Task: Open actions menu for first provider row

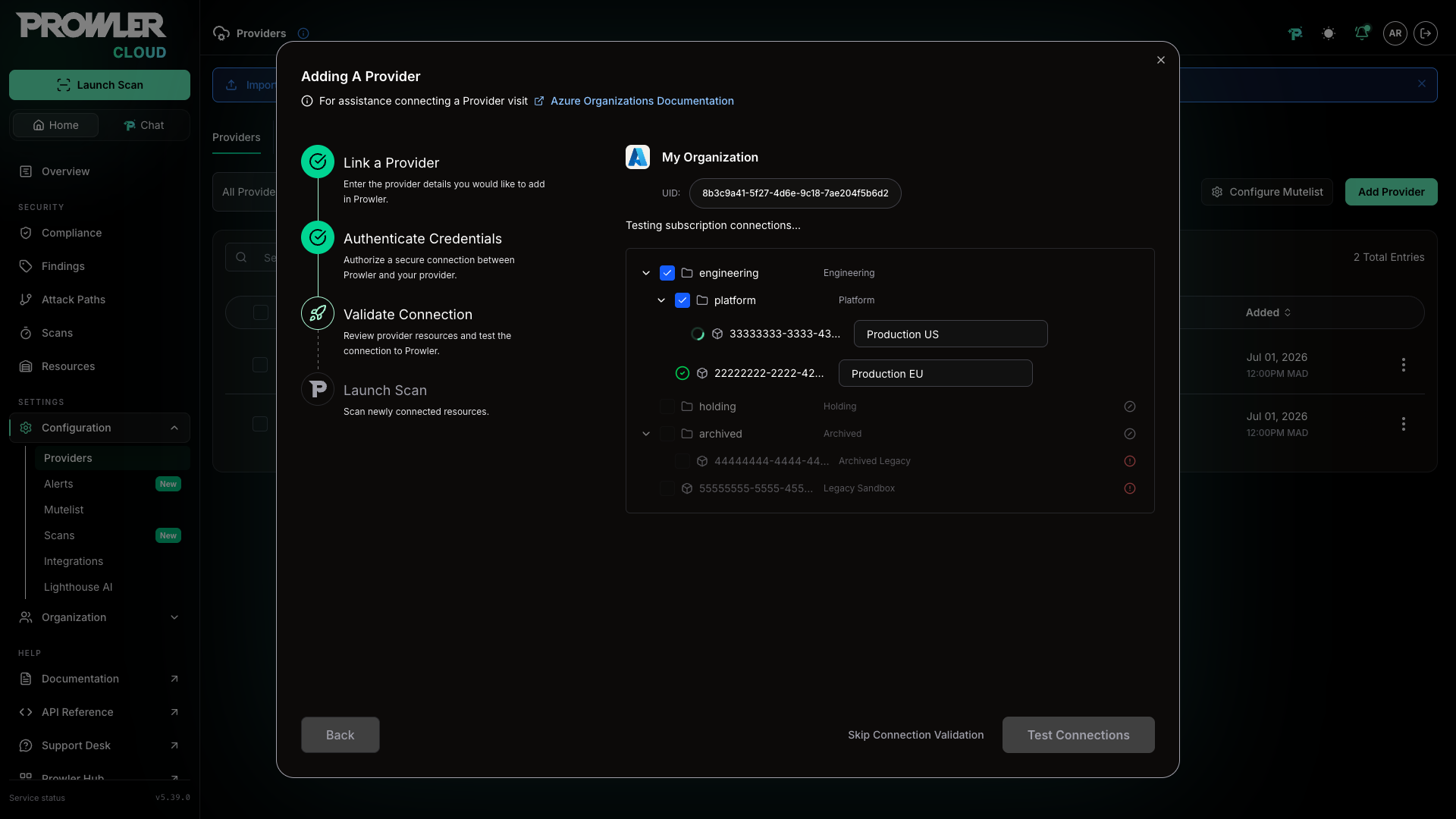Action: click(1404, 365)
